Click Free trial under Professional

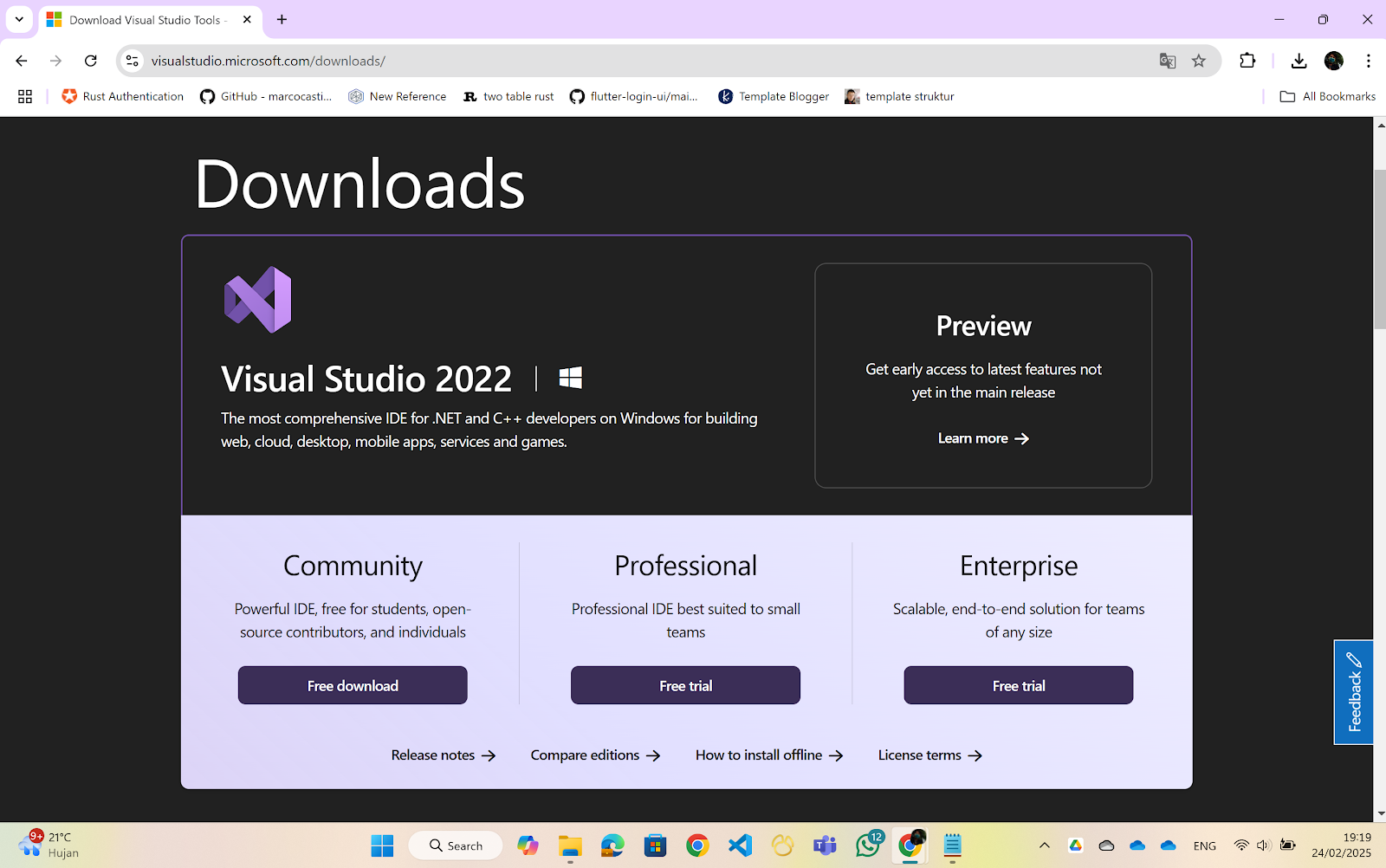coord(685,685)
